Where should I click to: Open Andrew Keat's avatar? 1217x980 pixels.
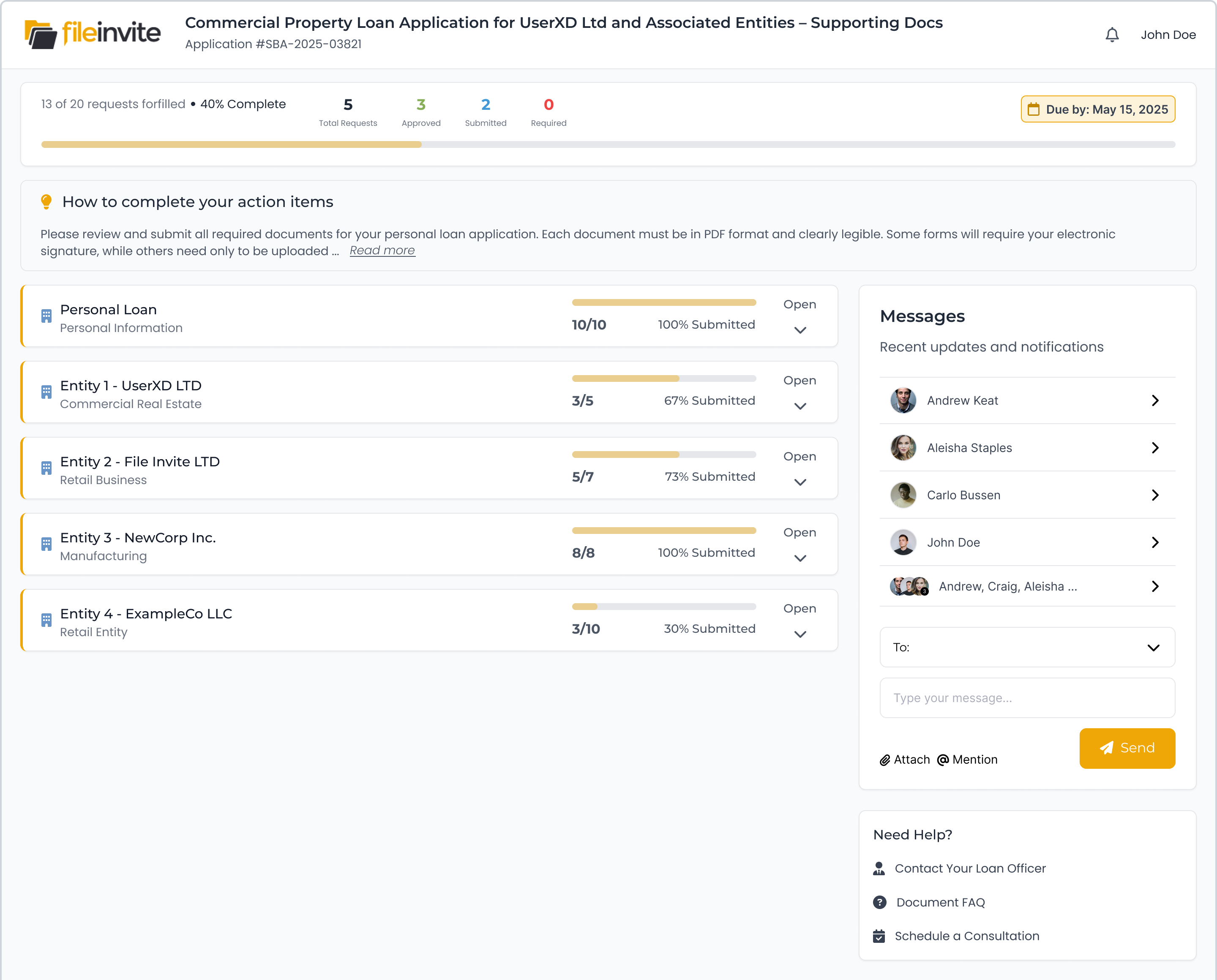coord(903,400)
